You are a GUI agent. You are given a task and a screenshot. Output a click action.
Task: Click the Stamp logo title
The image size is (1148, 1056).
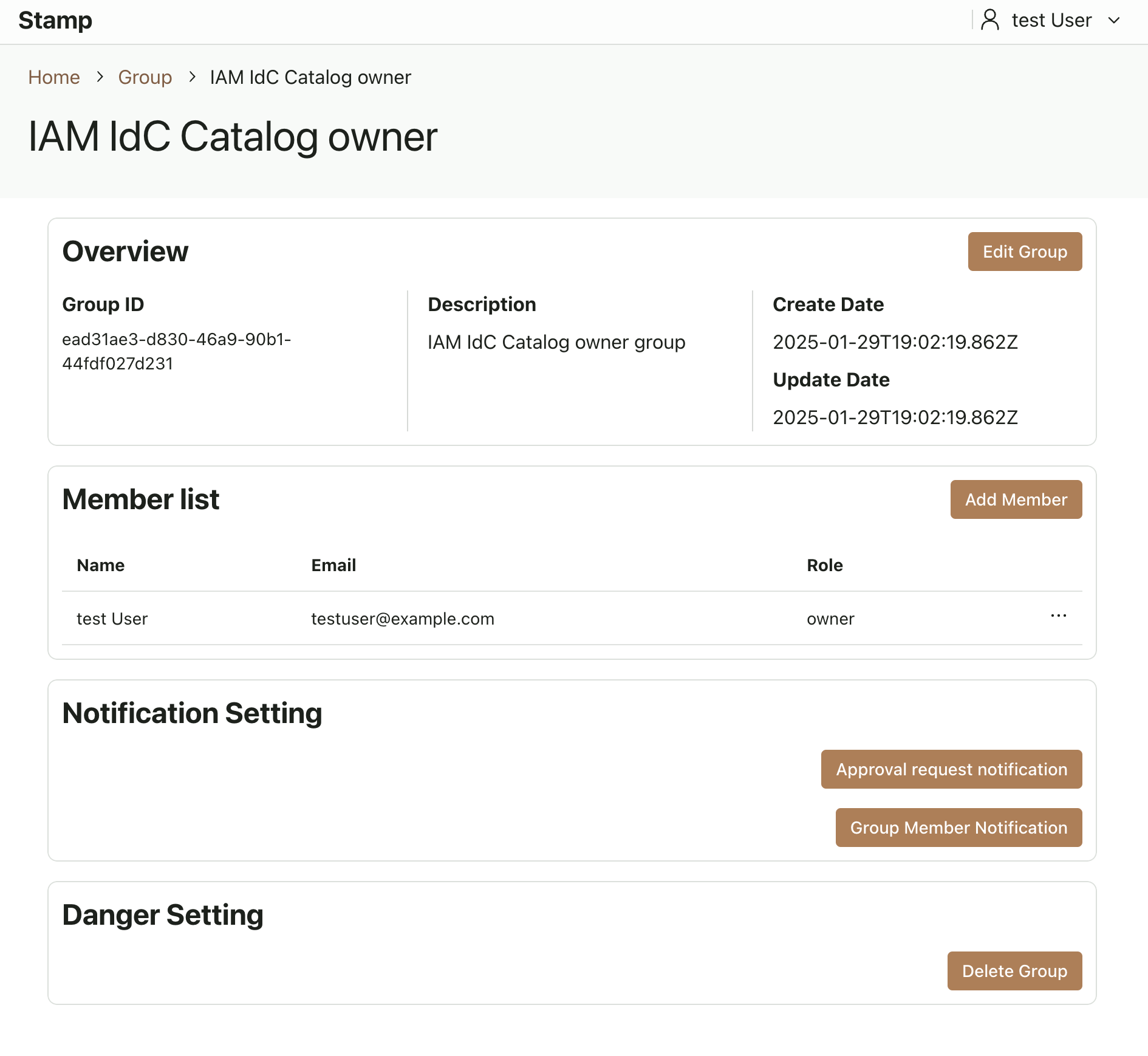55,20
